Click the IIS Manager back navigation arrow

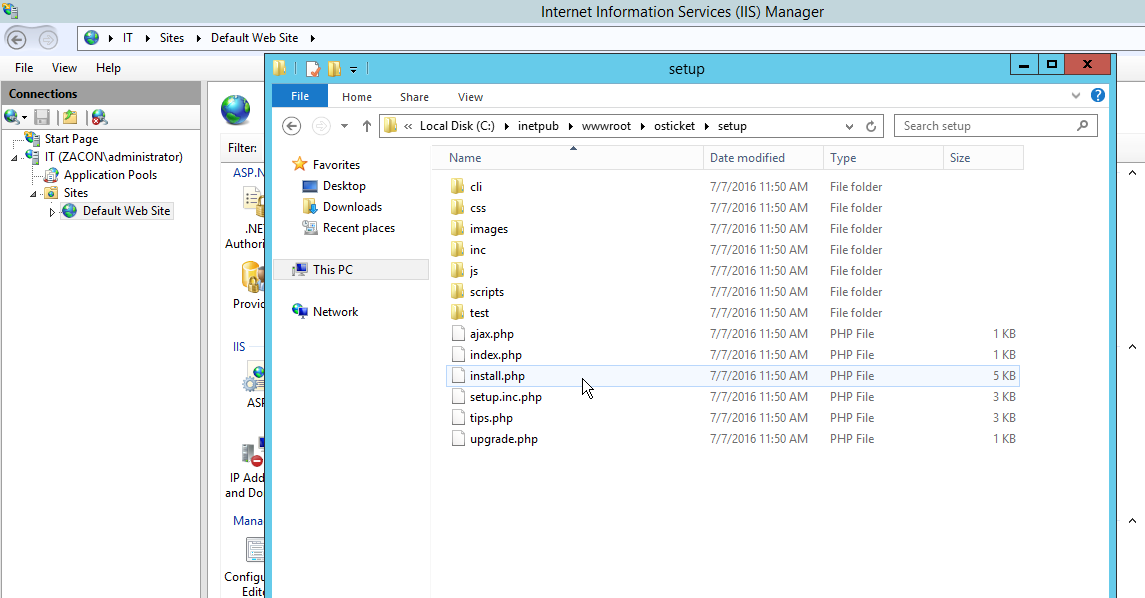17,39
